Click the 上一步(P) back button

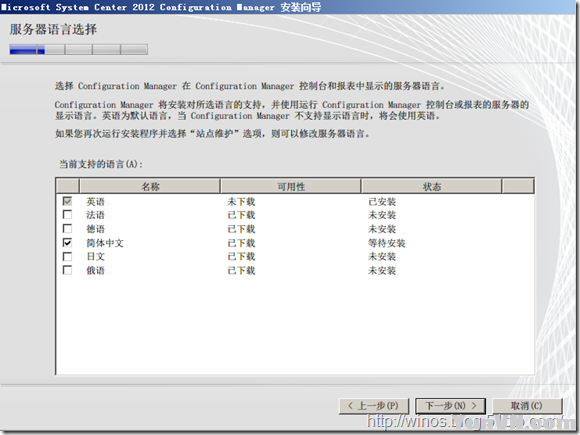point(374,406)
